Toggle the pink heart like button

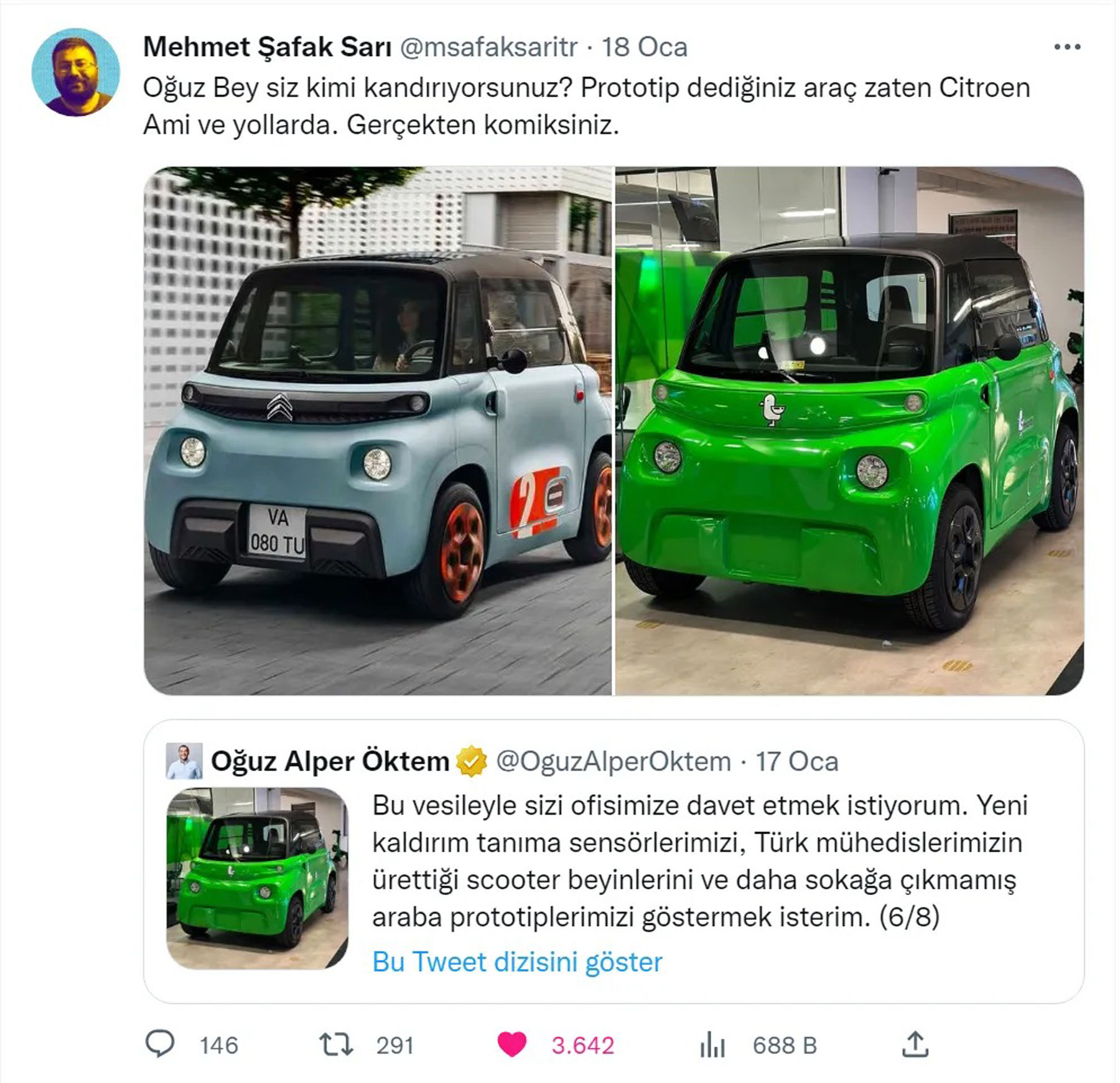511,1044
